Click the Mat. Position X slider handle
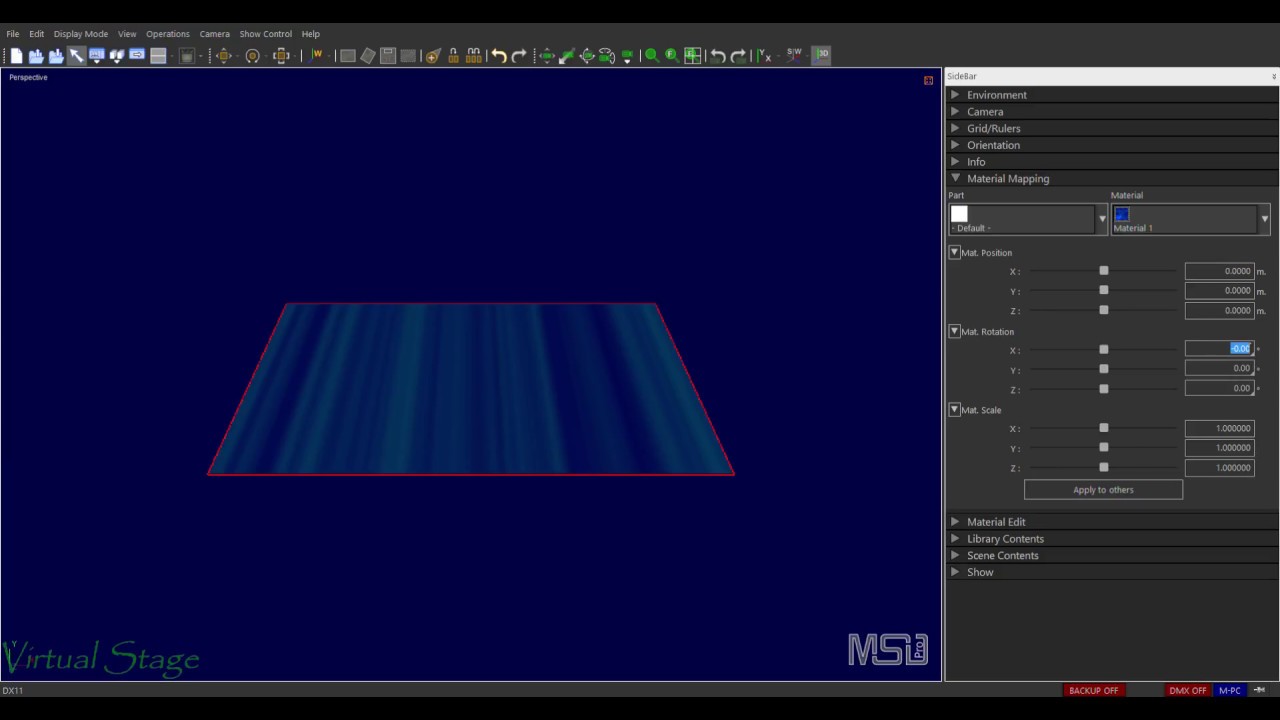The height and width of the screenshot is (720, 1280). (x=1104, y=271)
